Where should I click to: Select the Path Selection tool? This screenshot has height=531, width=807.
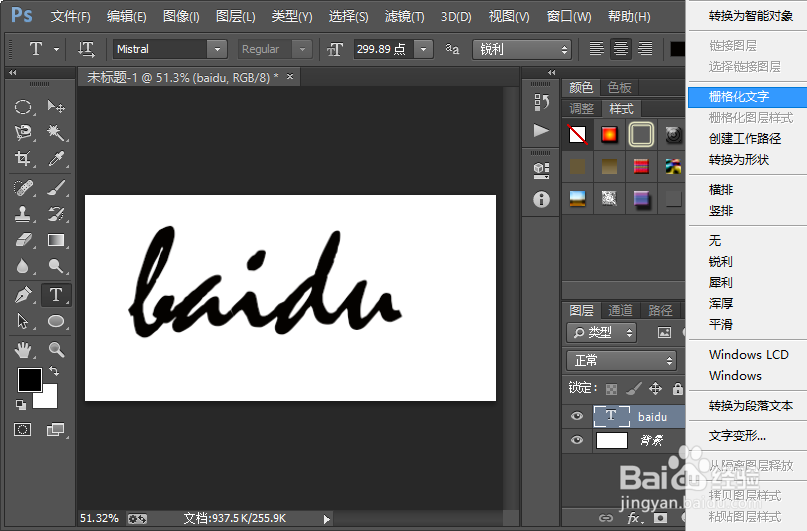tap(23, 321)
